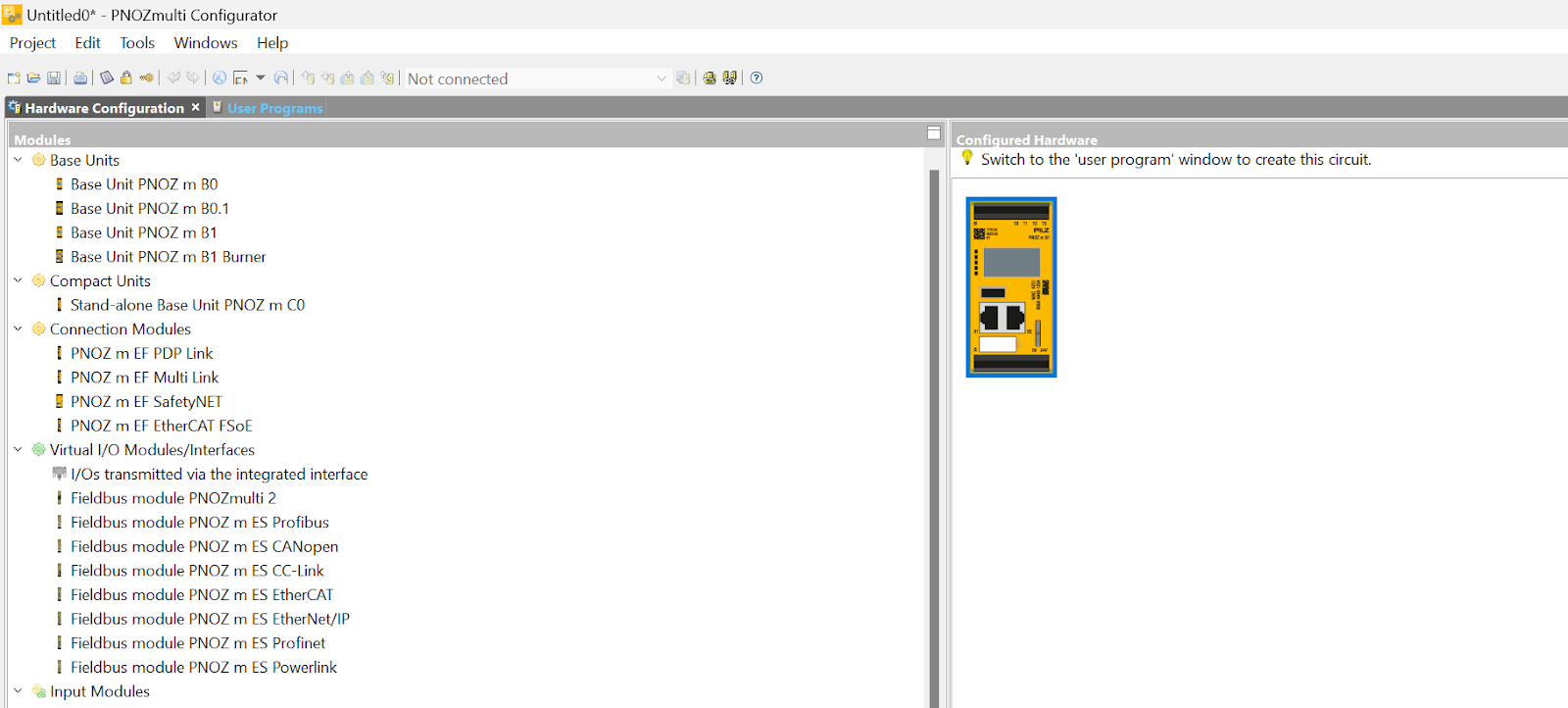This screenshot has height=708, width=1568.
Task: Click the padlock icon in toolbar
Action: point(126,77)
